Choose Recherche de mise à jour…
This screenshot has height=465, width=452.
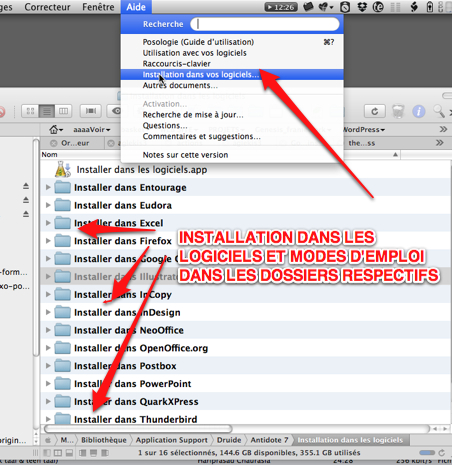(232, 115)
